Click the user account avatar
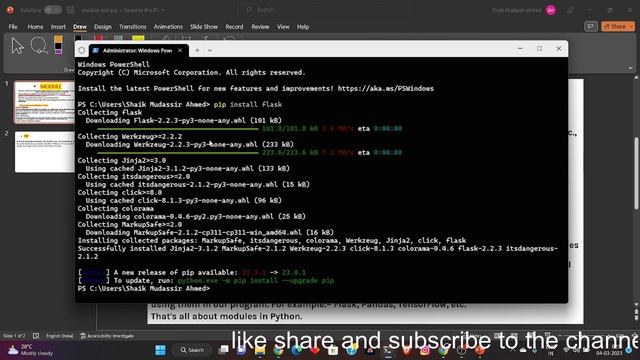Image resolution: width=640 pixels, height=360 pixels. pyautogui.click(x=551, y=10)
